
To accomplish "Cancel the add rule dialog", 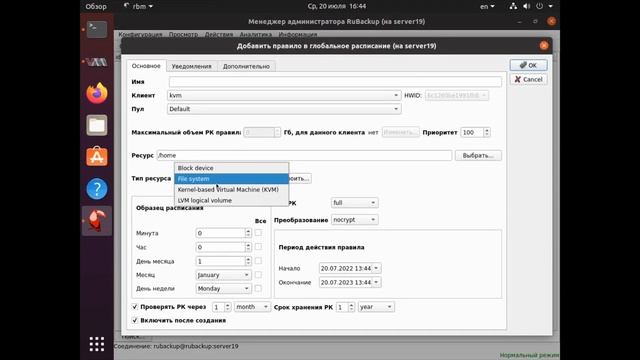I will click(528, 79).
